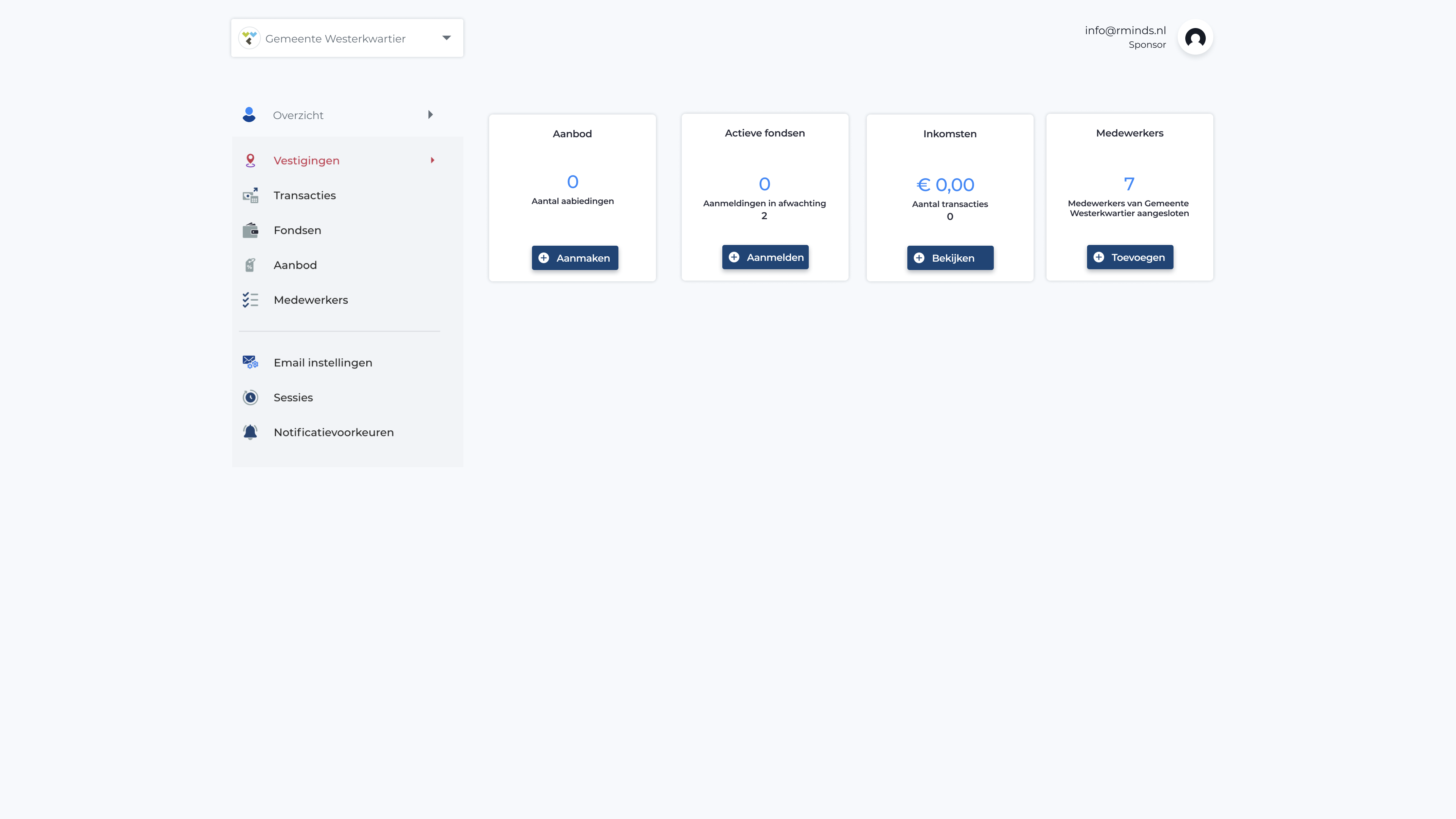
Task: Click the Transacties sidebar icon
Action: 250,196
